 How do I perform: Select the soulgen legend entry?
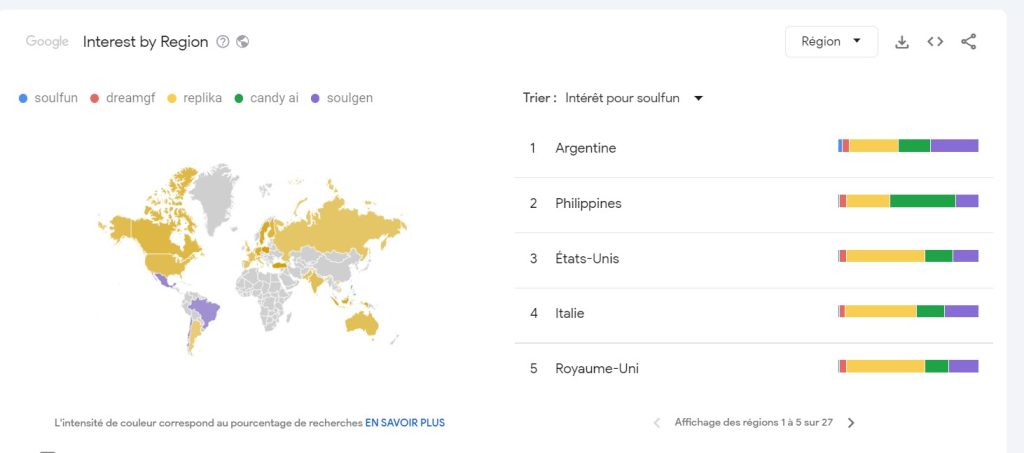click(x=342, y=99)
